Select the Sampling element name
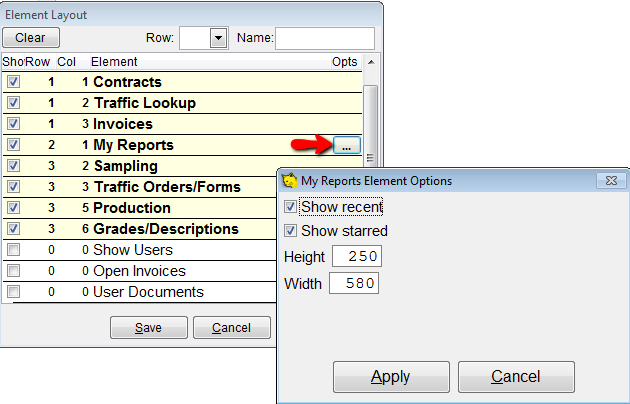This screenshot has height=404, width=630. pyautogui.click(x=126, y=166)
